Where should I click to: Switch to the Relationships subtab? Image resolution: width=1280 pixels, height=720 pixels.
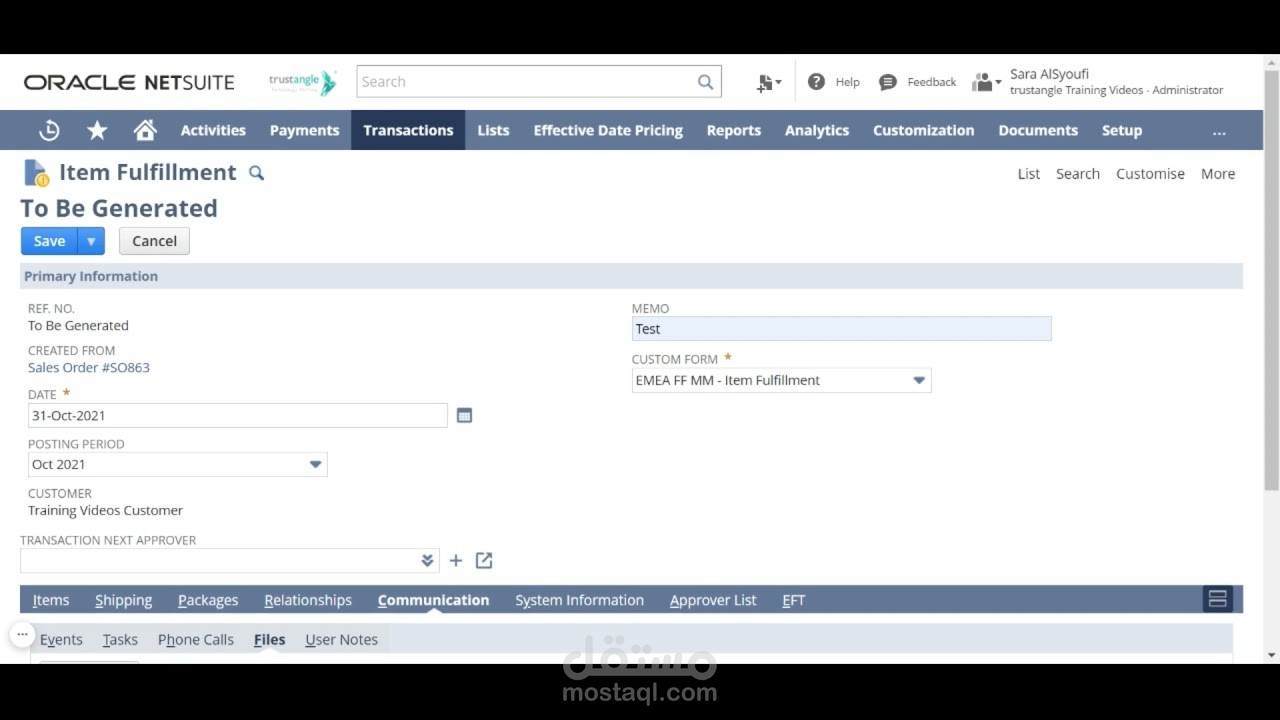[308, 600]
